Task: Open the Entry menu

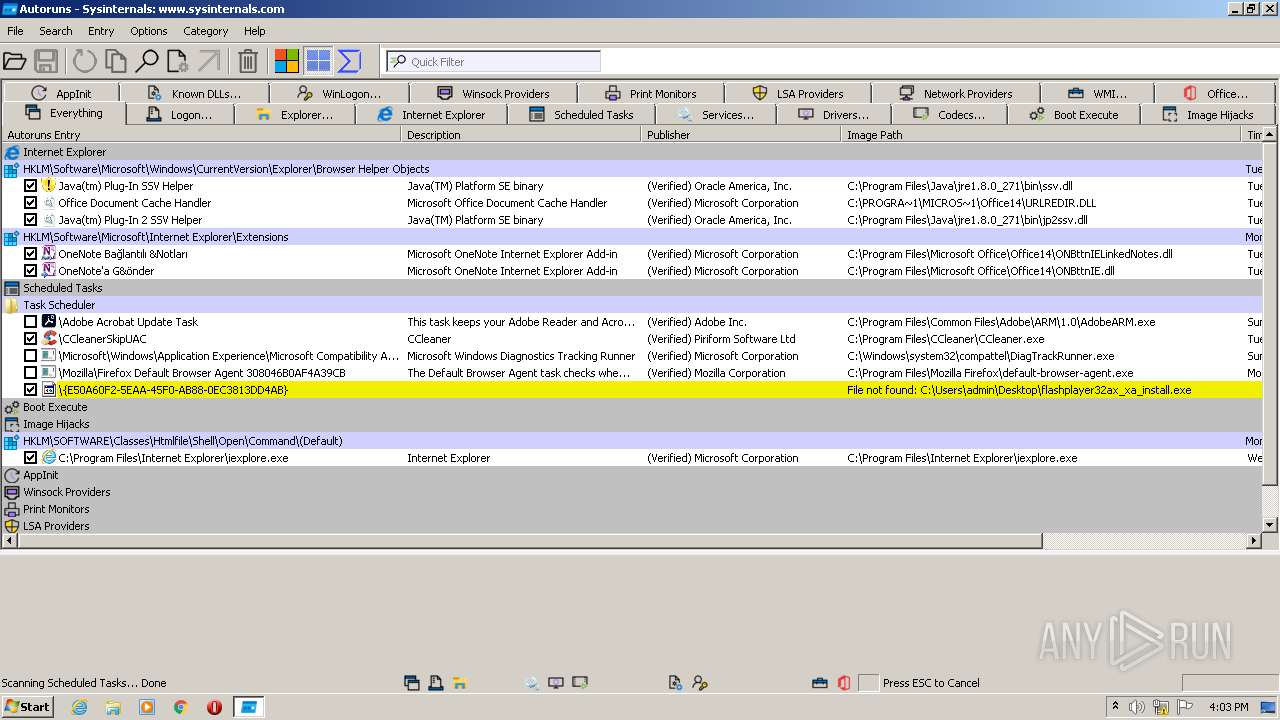Action: (x=101, y=31)
